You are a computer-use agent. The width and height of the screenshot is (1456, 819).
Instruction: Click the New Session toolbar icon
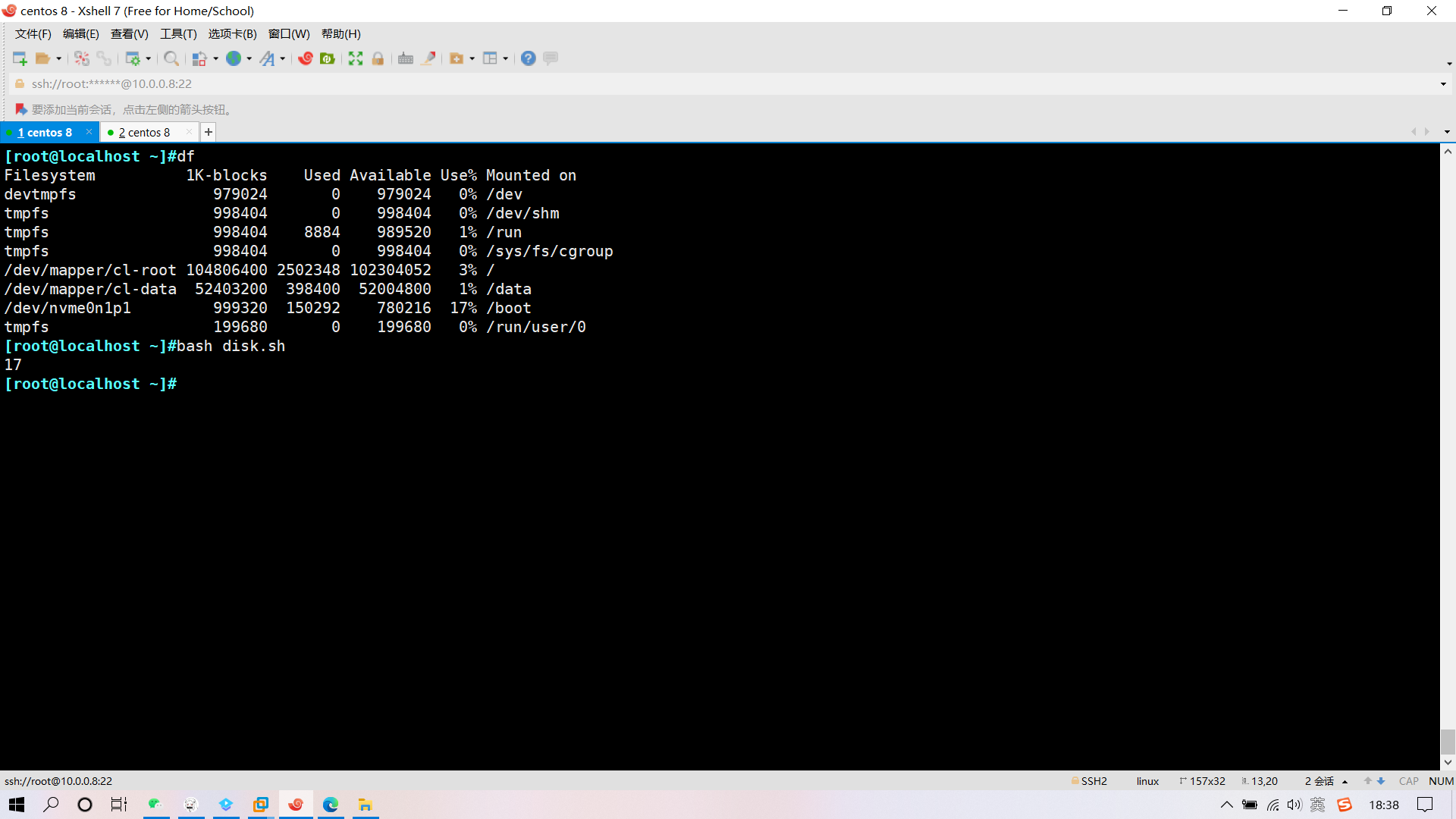pos(20,58)
